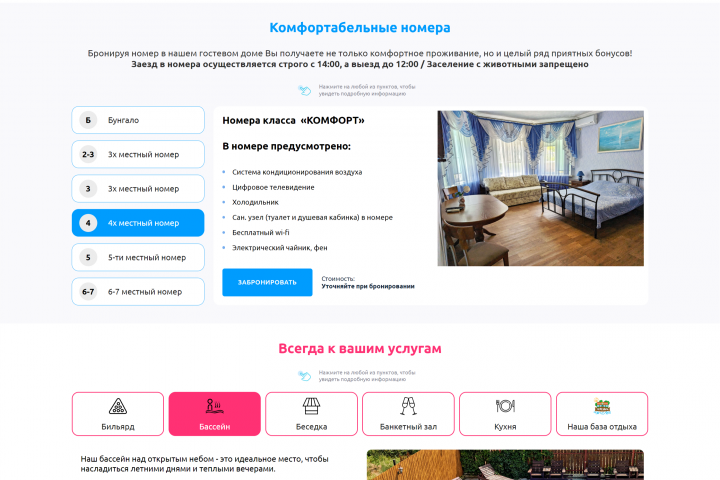This screenshot has height=480, width=720.
Task: Click the Бесплатный wi-fi item
Action: click(261, 232)
